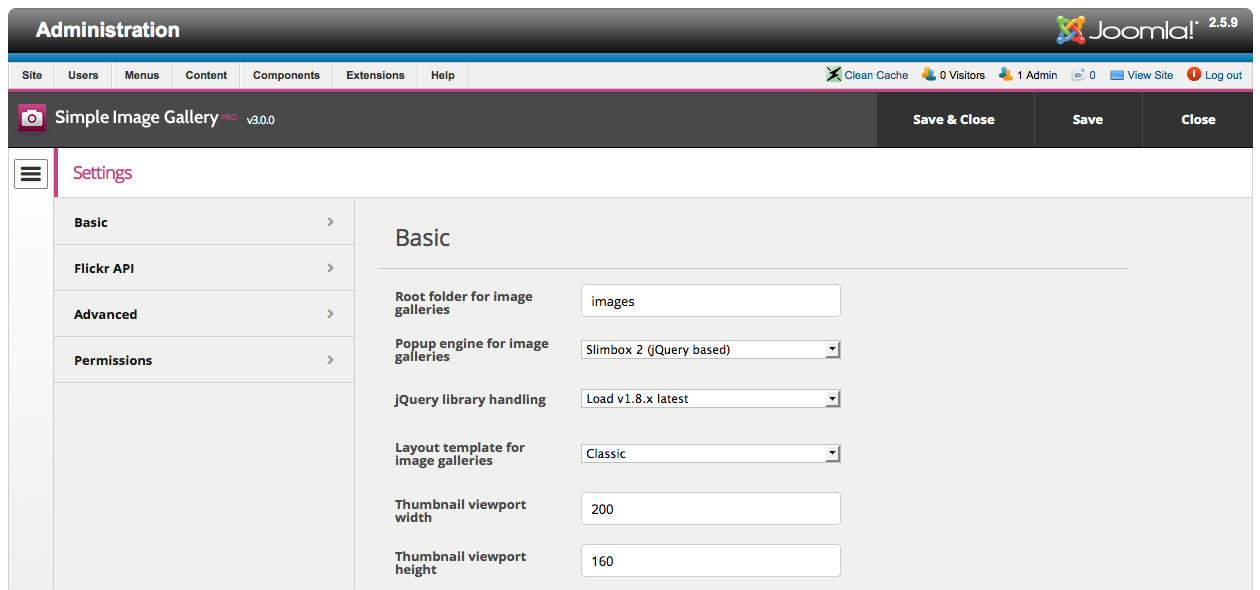Click the '1 Admin' status text

click(1037, 75)
